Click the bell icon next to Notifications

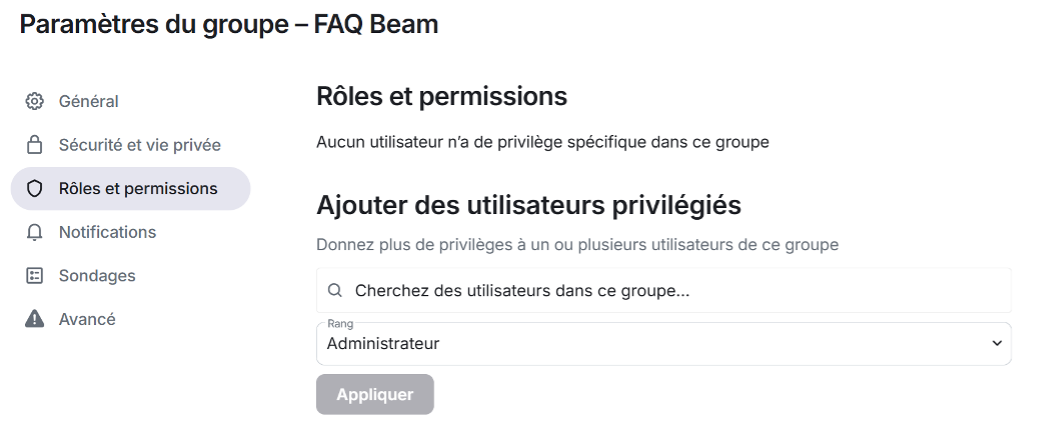pyautogui.click(x=35, y=233)
